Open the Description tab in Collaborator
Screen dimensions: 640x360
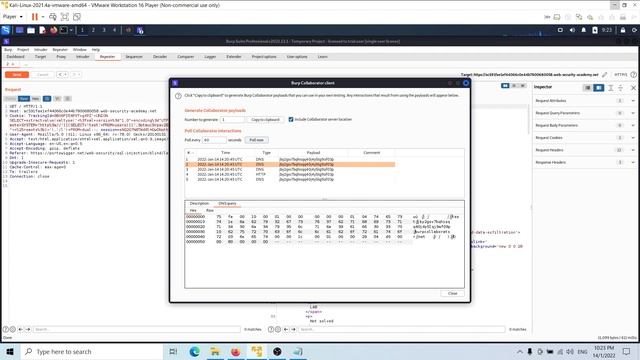[199, 203]
